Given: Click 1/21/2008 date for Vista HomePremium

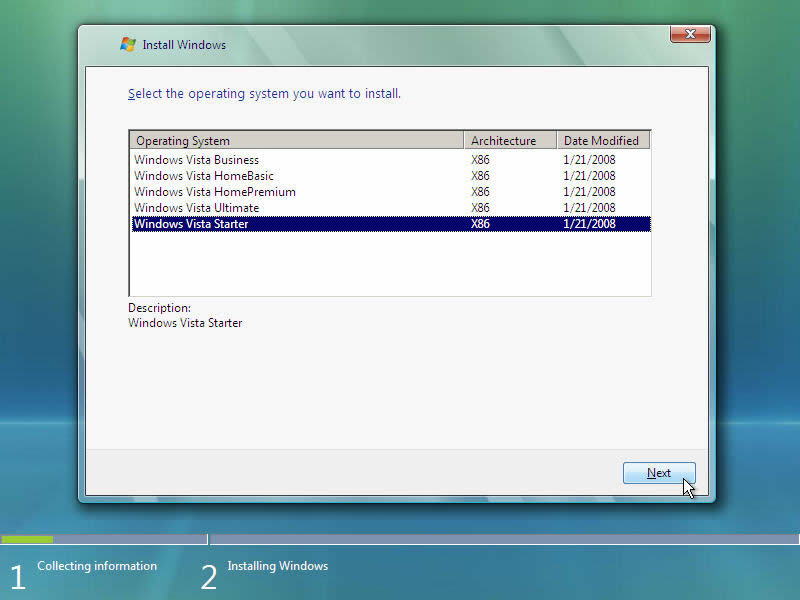Looking at the screenshot, I should click(589, 192).
